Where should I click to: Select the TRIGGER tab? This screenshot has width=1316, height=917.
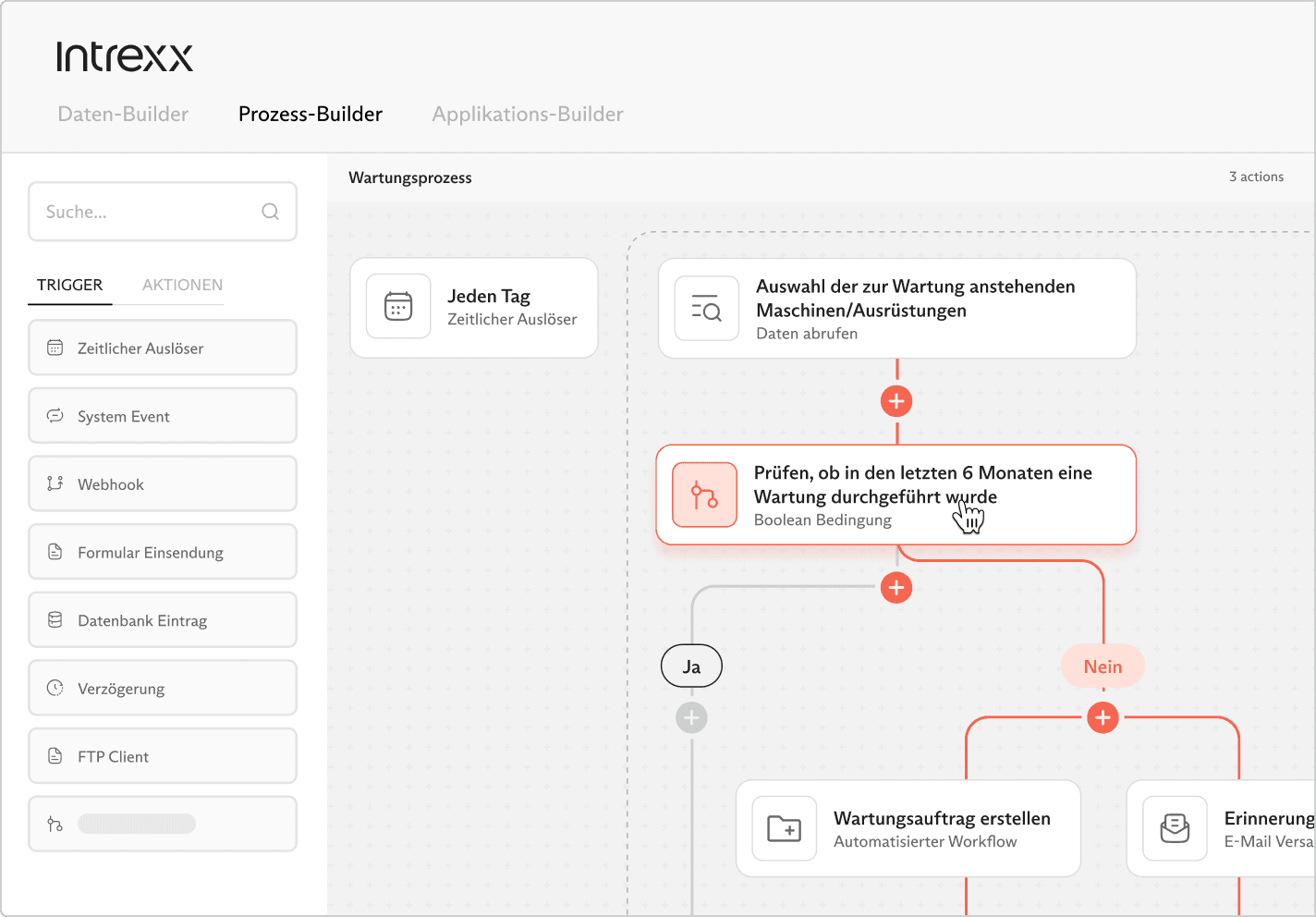(70, 285)
